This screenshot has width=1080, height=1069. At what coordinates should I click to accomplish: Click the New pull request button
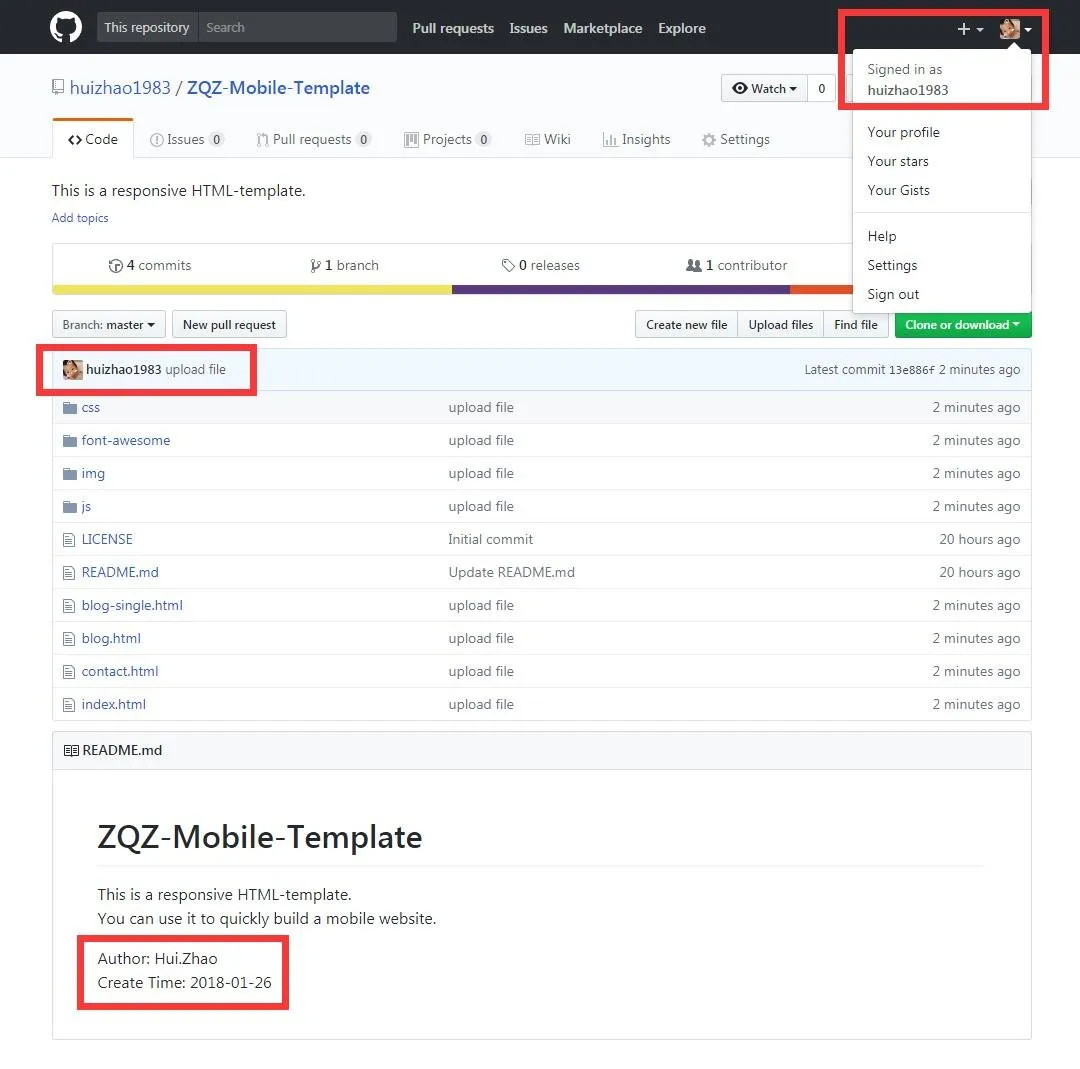[x=229, y=324]
